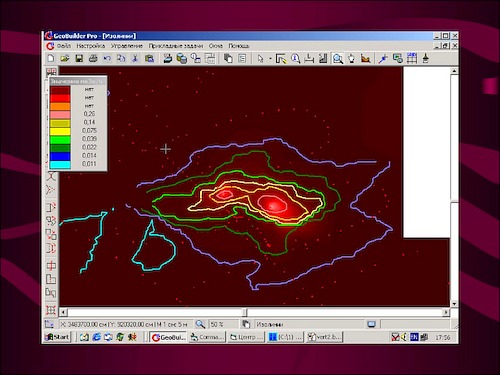Click the arrow pointer selection tool
The image size is (500, 375).
(x=261, y=59)
